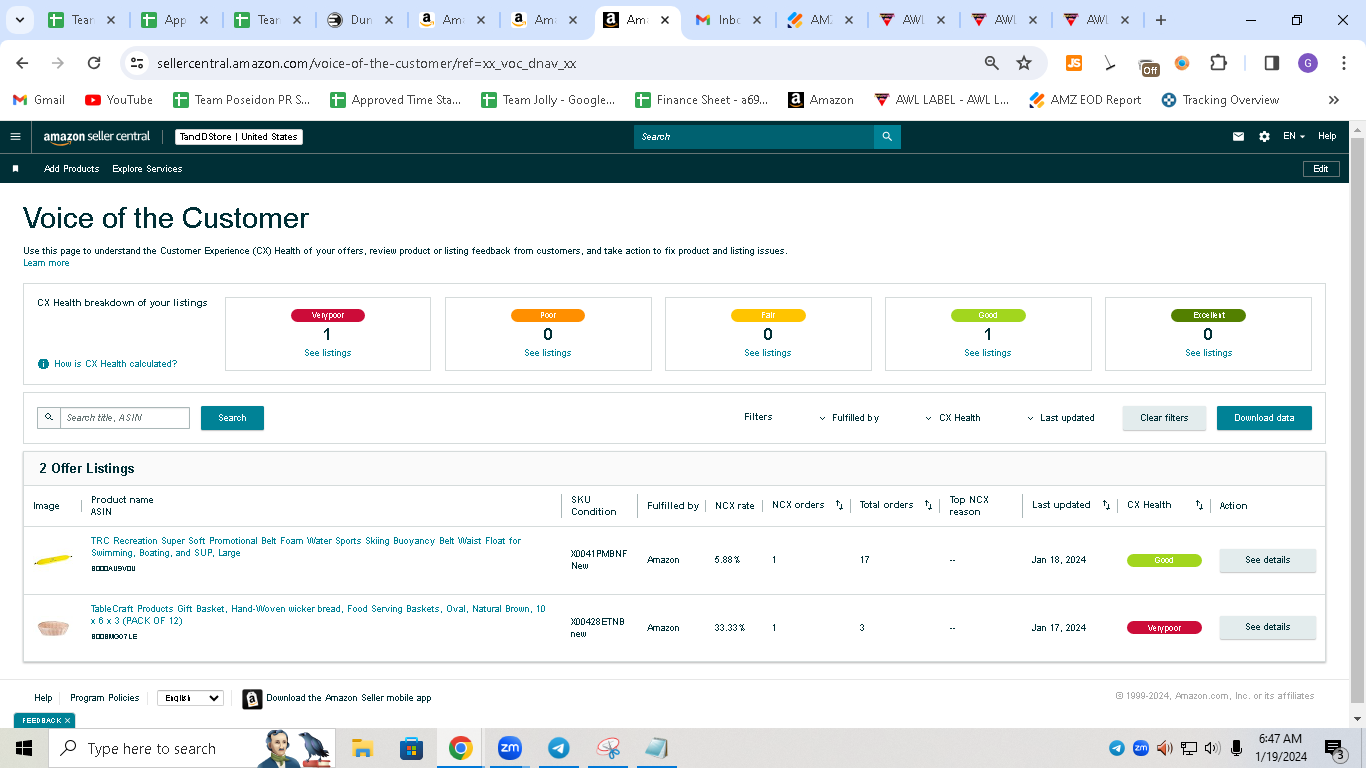Screen dimensions: 1366x768
Task: Open the Fulfilled by filter dropdown
Action: (849, 418)
